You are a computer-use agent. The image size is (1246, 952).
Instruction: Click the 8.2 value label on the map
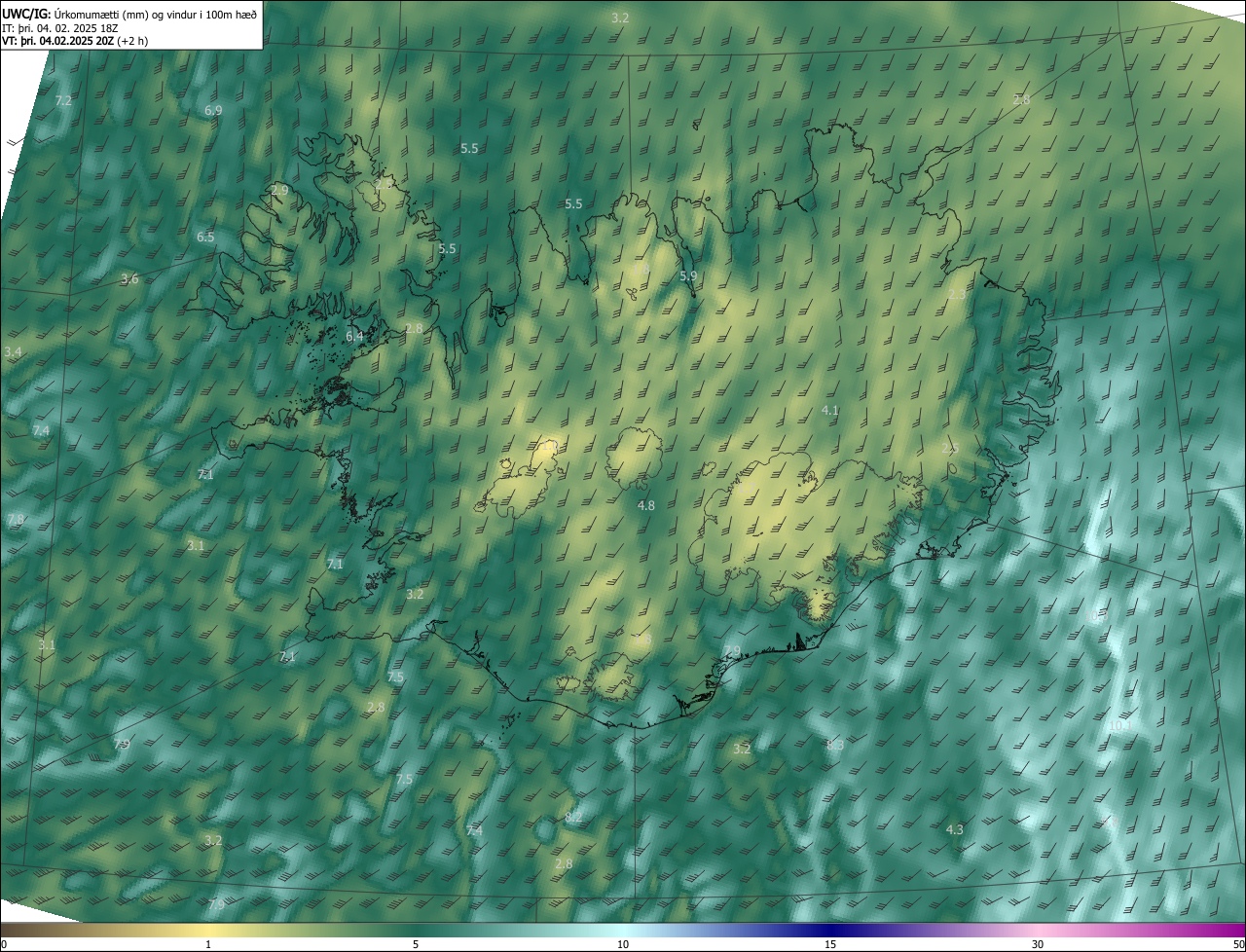(573, 817)
